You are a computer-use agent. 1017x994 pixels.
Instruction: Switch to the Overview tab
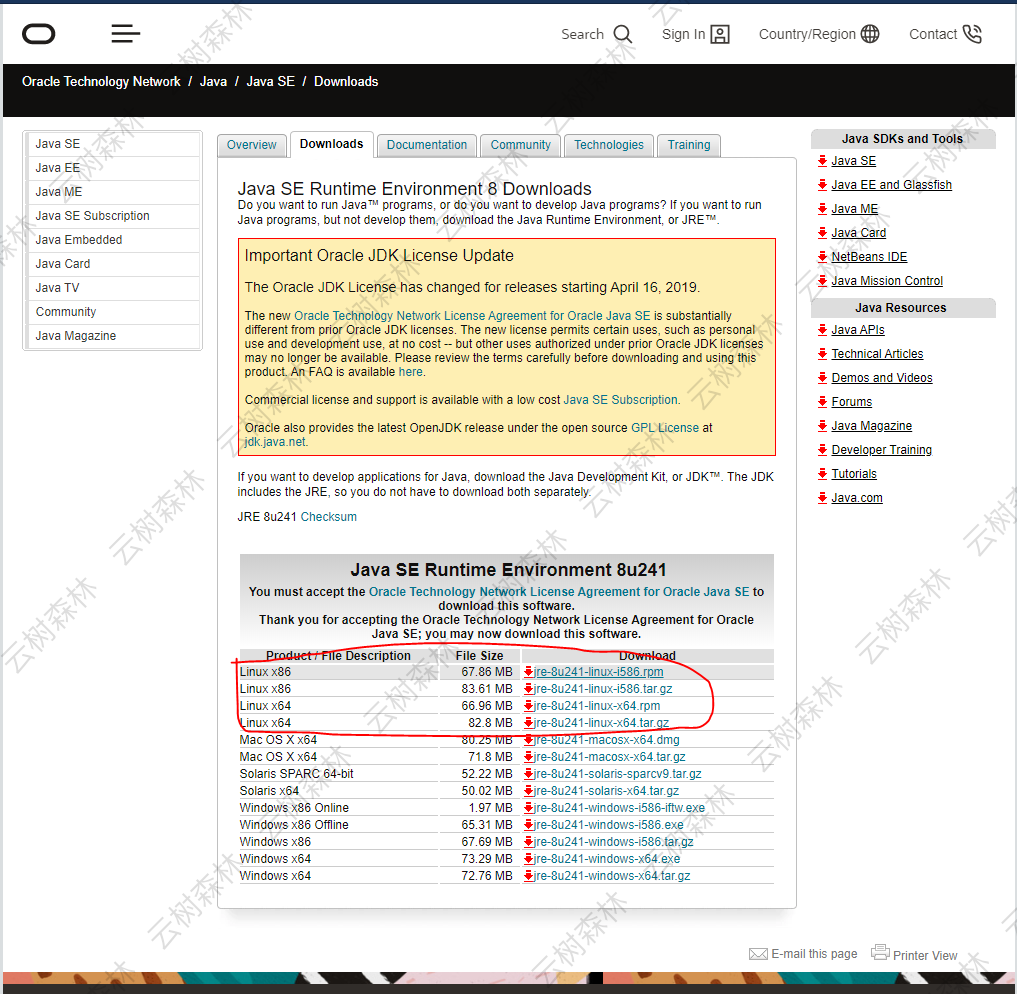[252, 145]
